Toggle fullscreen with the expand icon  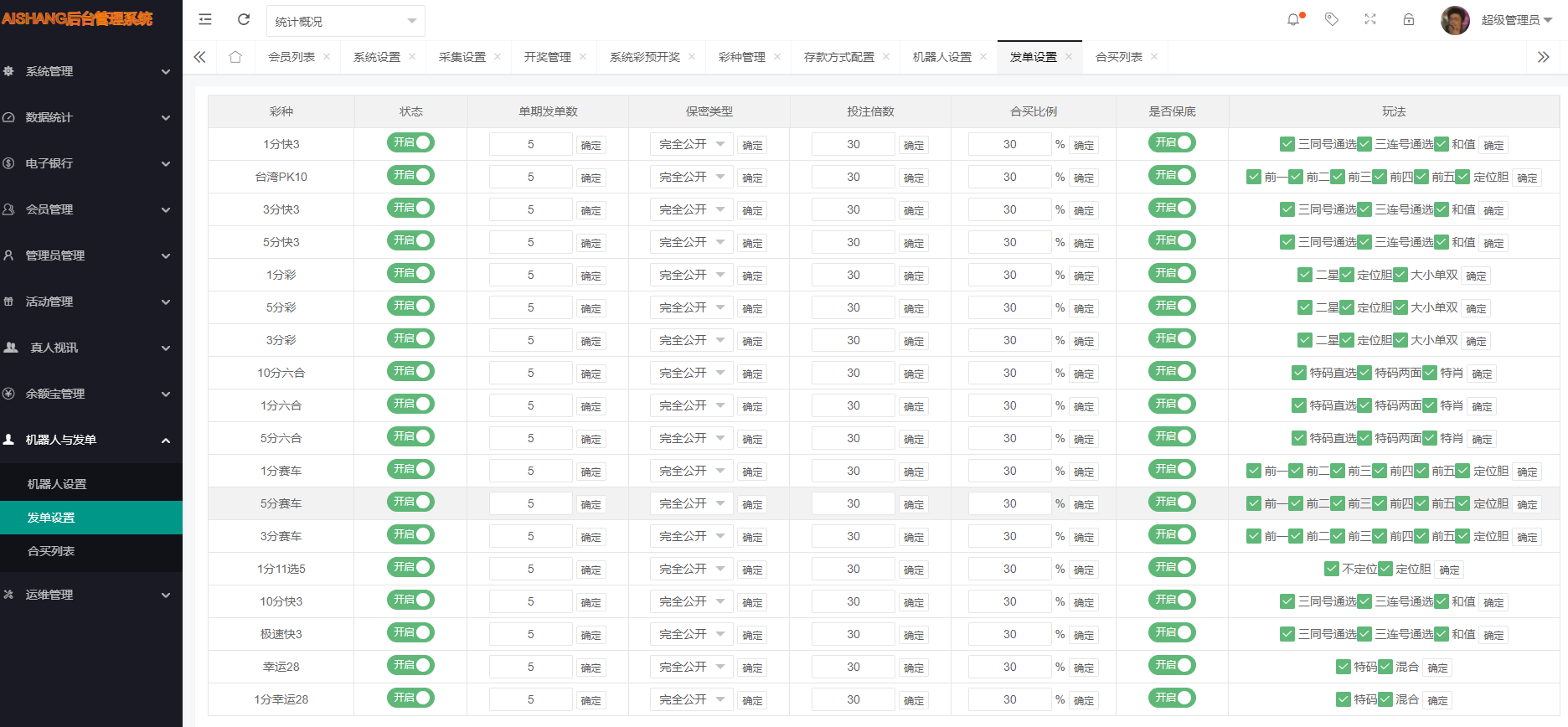click(x=1370, y=19)
